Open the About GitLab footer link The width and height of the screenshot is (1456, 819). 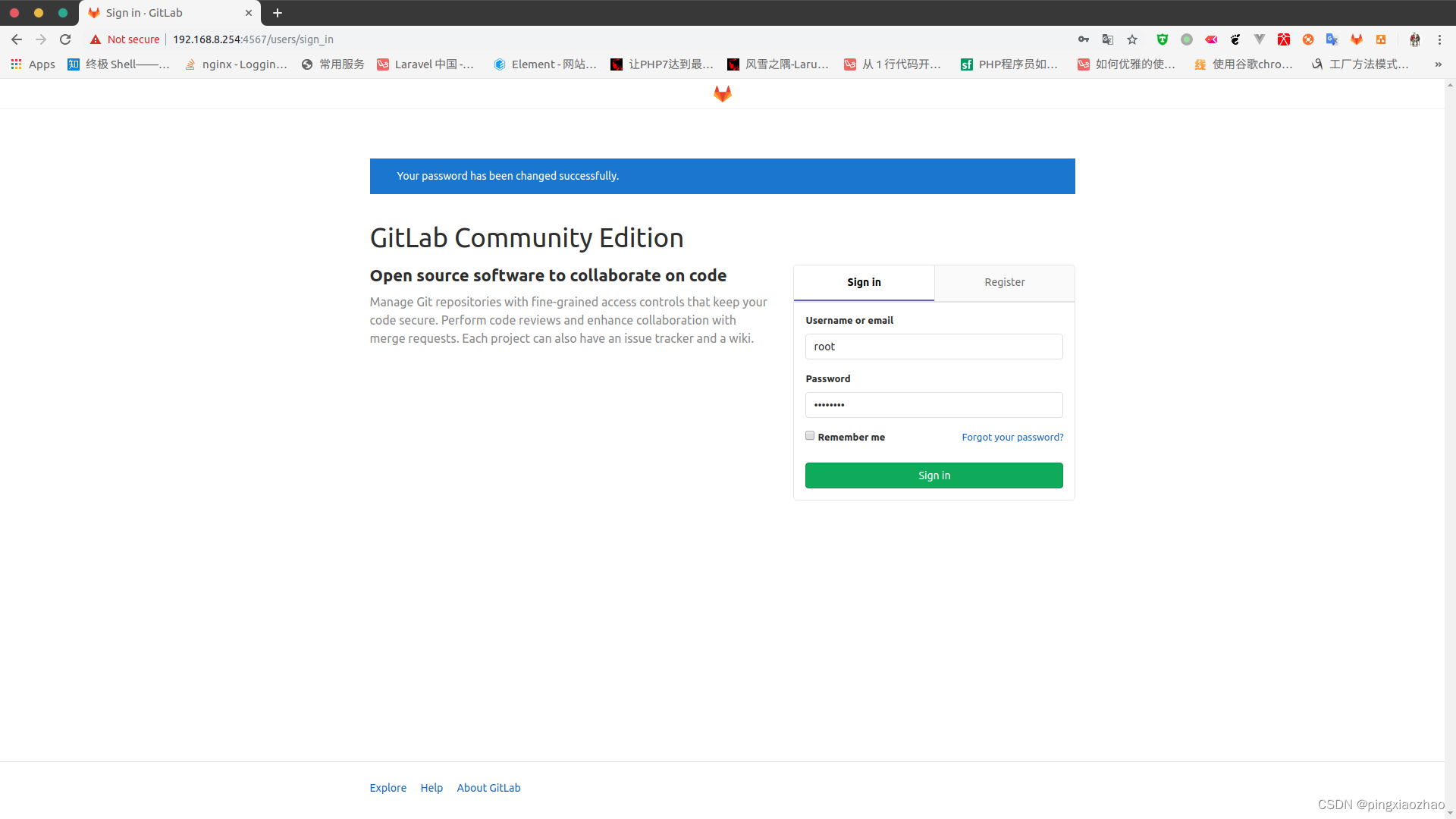coord(488,788)
